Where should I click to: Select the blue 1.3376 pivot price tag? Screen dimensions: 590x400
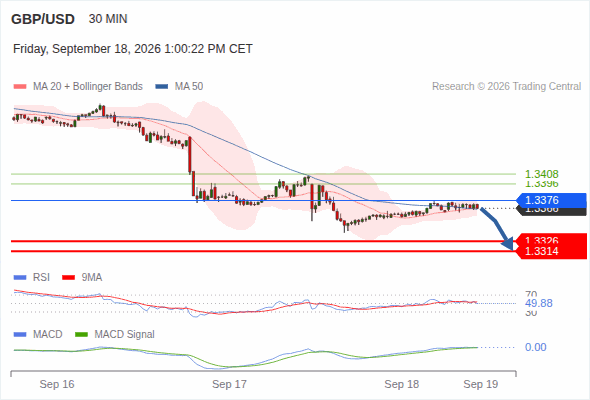click(x=550, y=200)
